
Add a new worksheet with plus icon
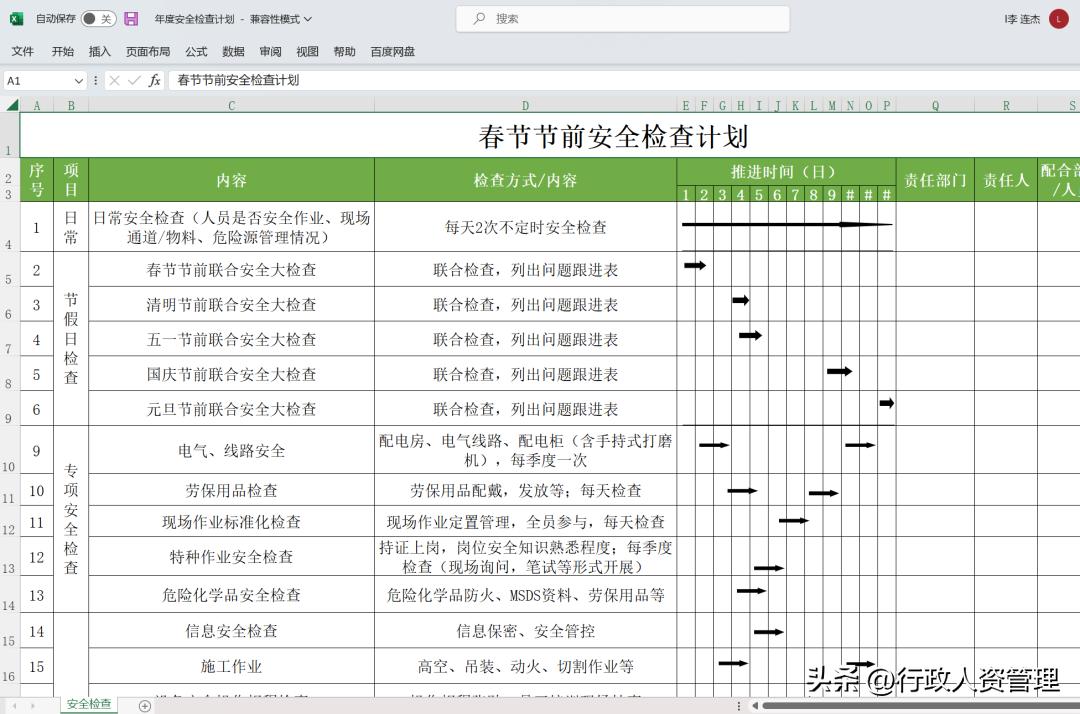(146, 704)
